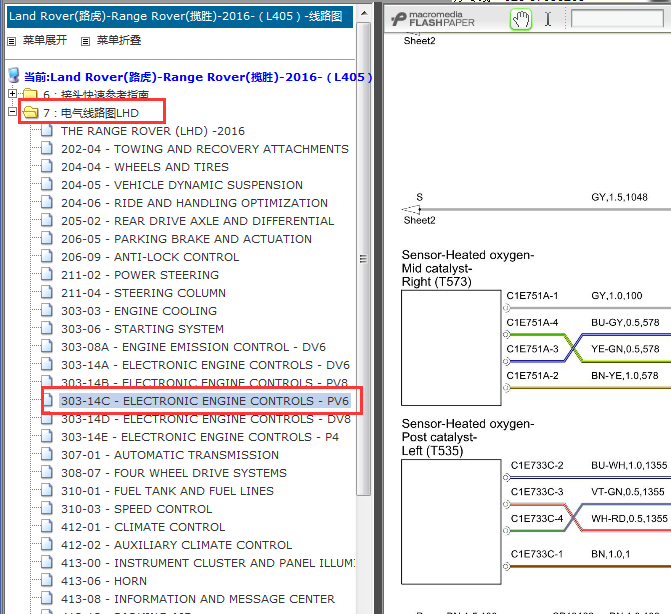Click the T573 mid catalyst right sensor box

(451, 348)
